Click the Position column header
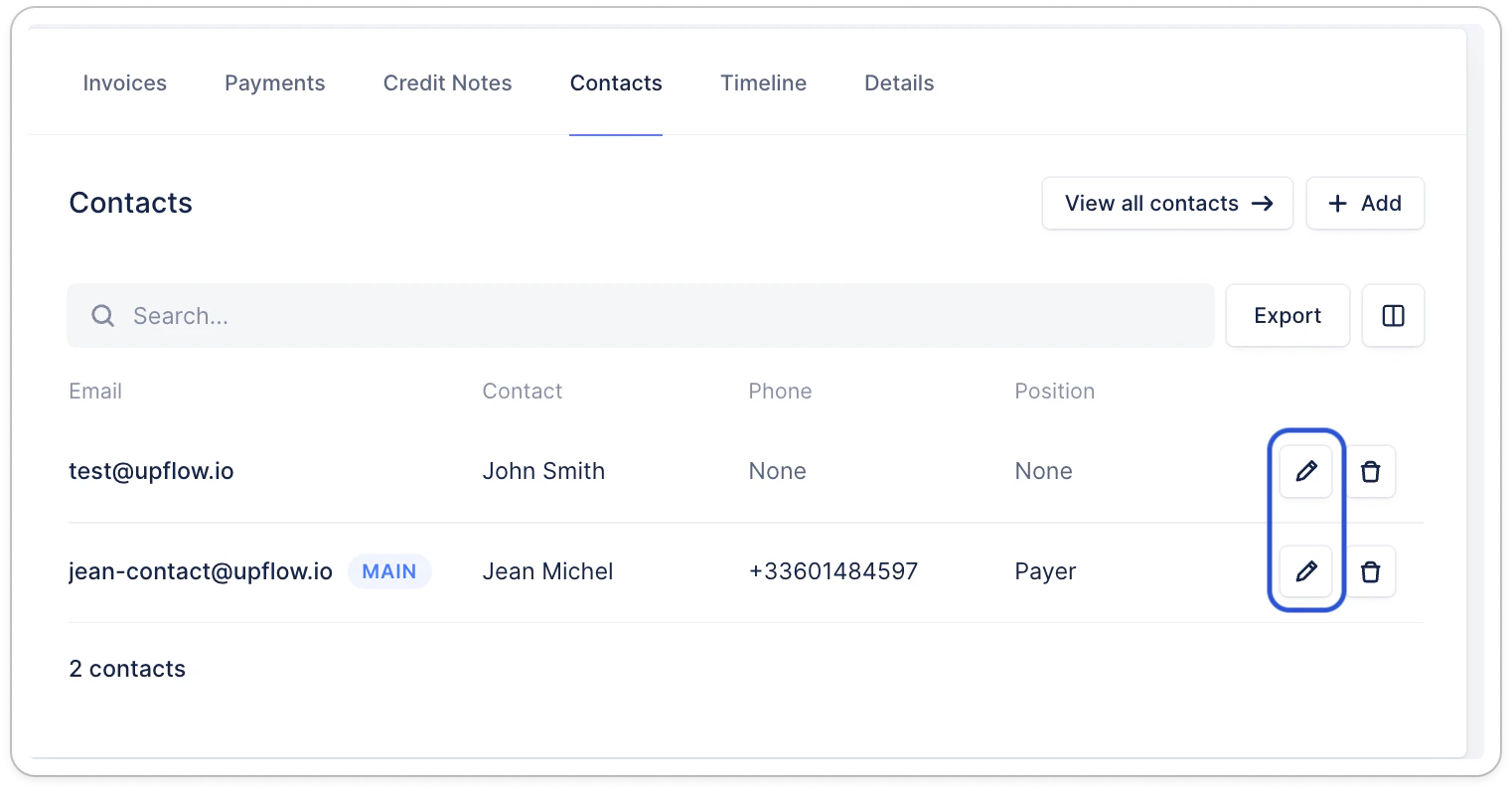 (1055, 392)
